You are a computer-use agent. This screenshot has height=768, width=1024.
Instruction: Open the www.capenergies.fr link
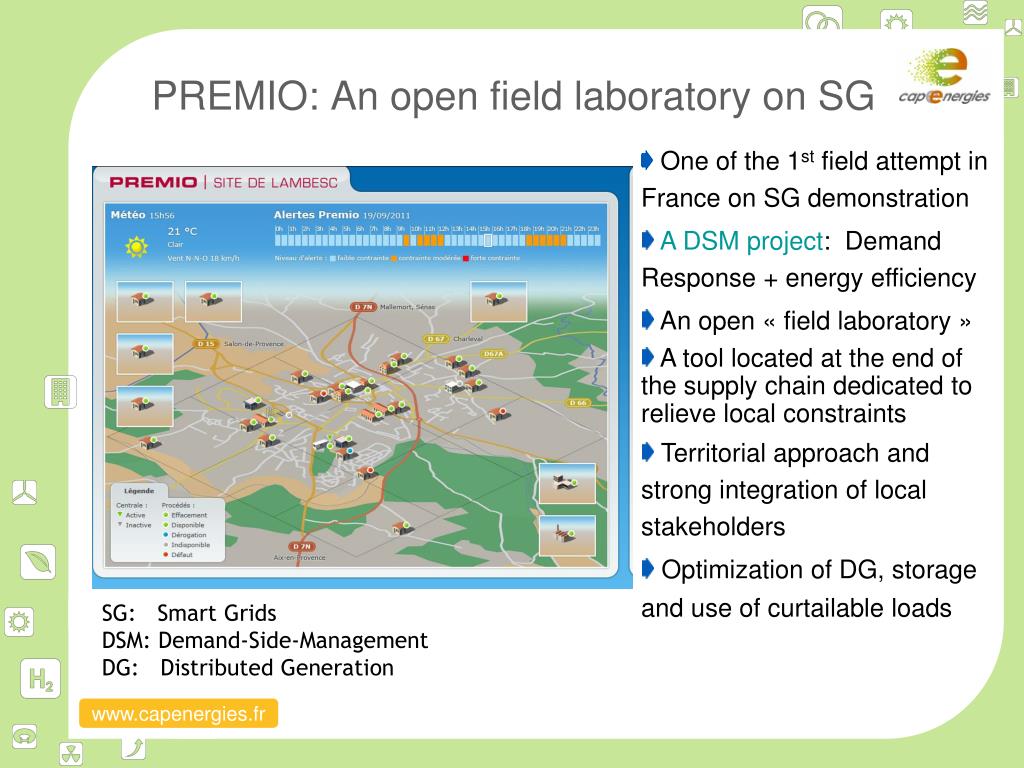tap(178, 713)
